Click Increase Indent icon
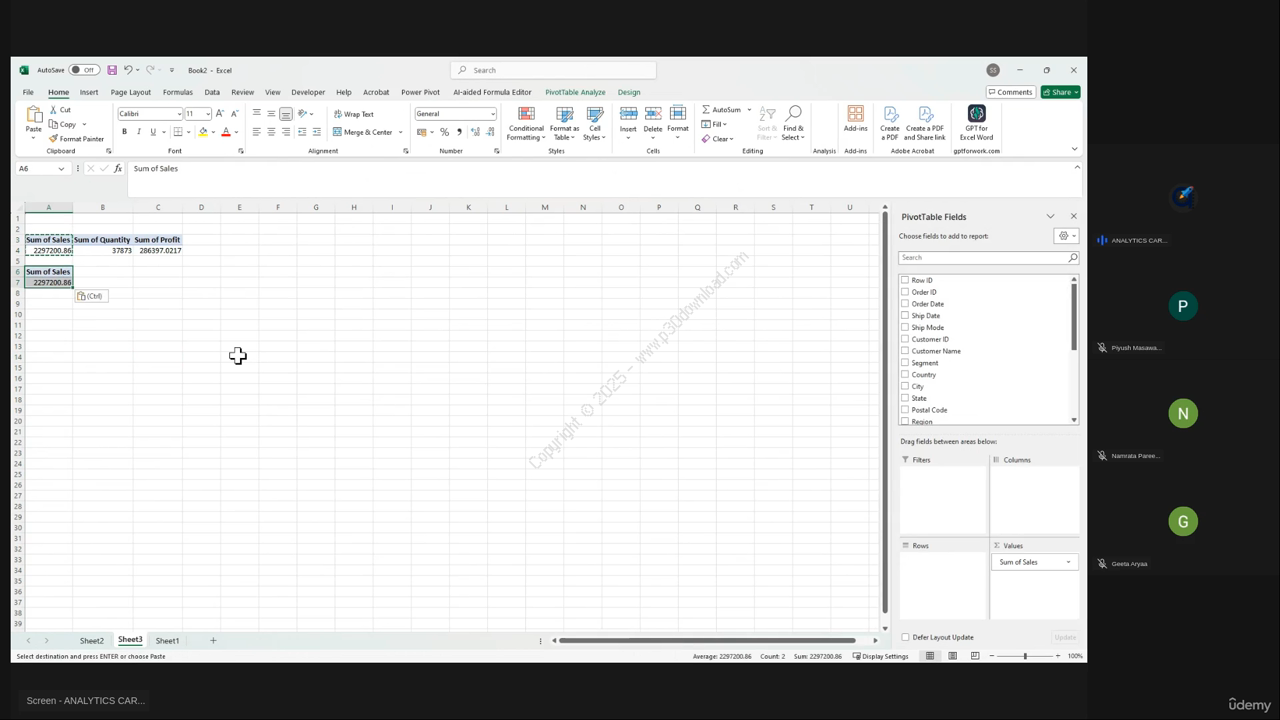Viewport: 1280px width, 720px height. pyautogui.click(x=317, y=132)
